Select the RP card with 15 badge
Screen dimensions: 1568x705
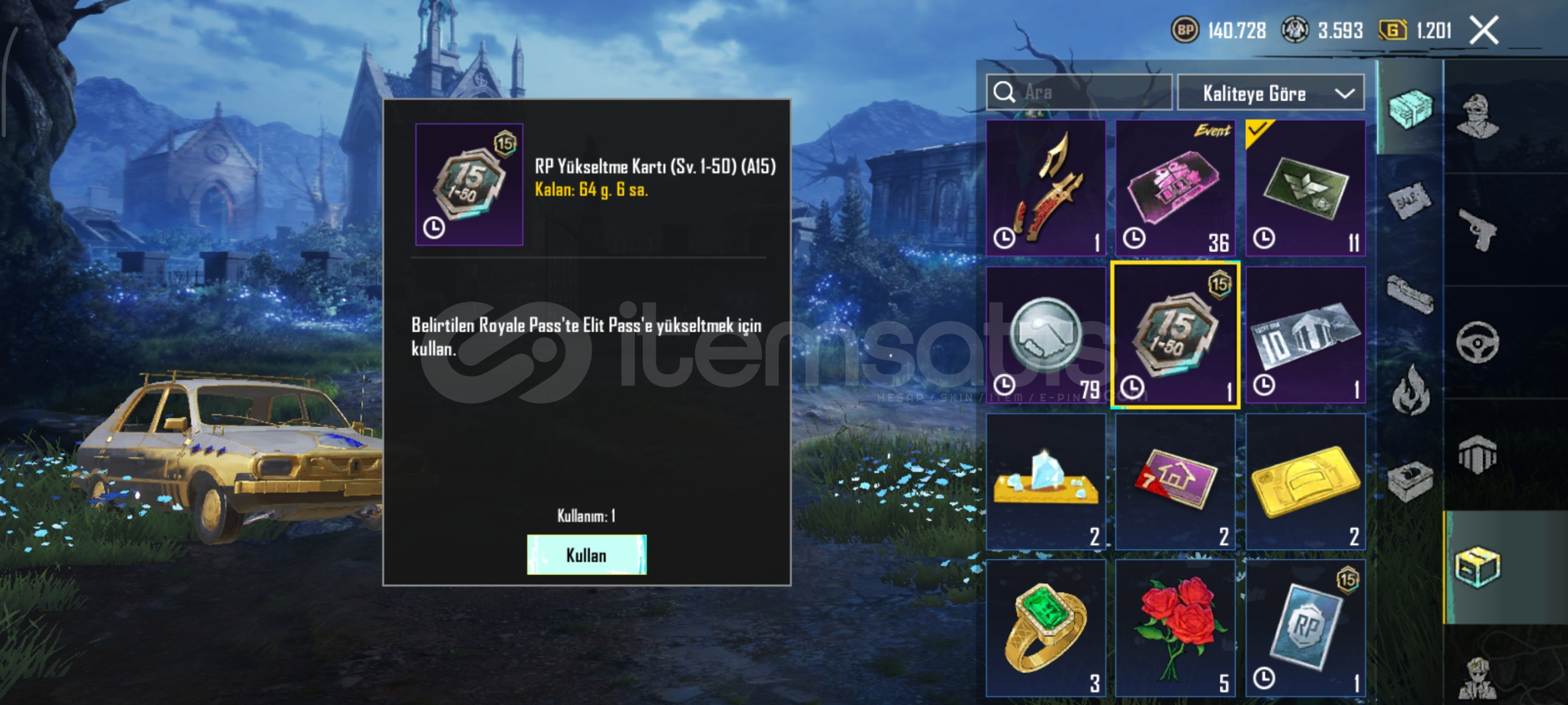click(x=1305, y=628)
